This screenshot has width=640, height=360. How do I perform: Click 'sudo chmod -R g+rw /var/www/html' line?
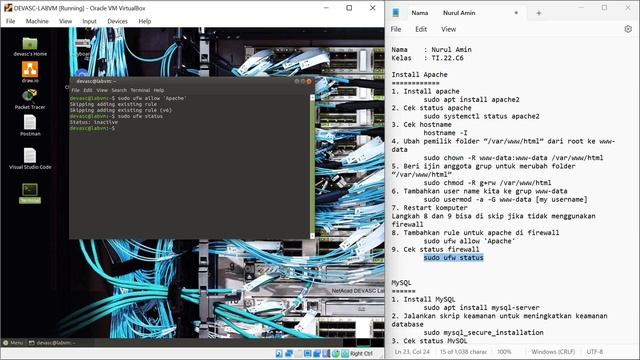[487, 183]
